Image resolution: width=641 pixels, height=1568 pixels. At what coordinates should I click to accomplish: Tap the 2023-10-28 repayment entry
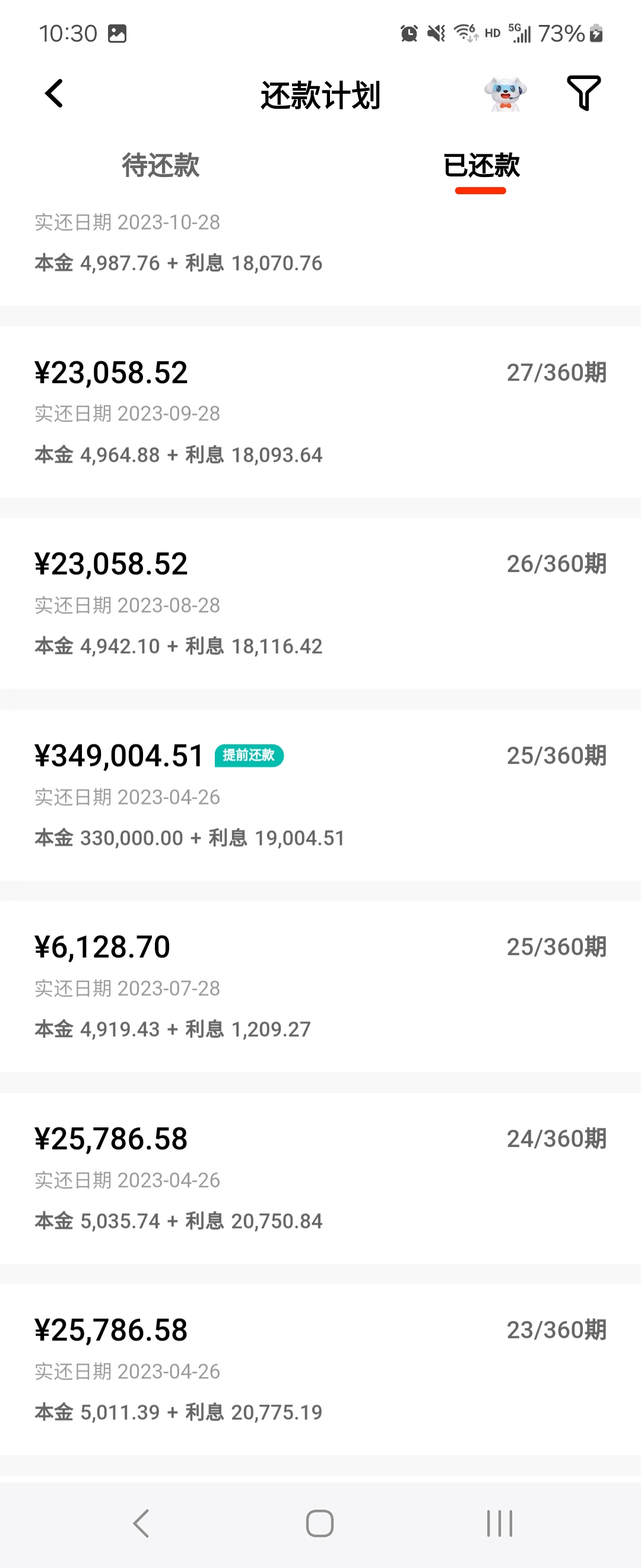point(320,244)
